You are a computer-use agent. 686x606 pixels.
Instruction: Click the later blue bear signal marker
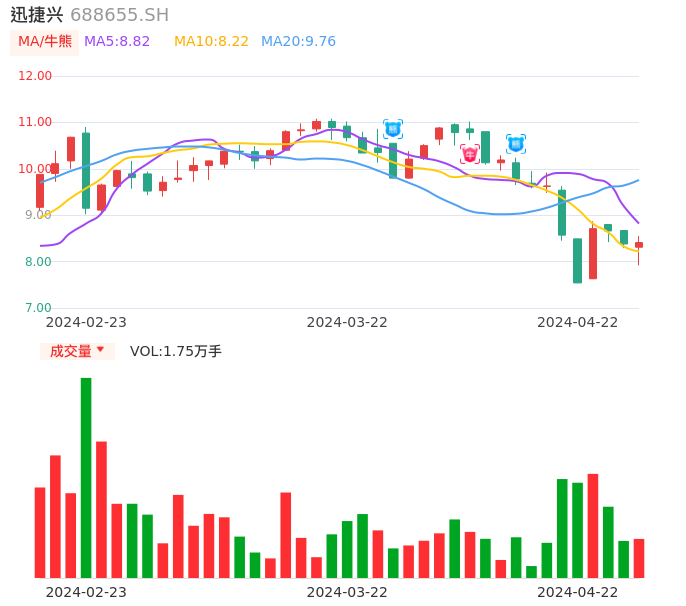[516, 144]
